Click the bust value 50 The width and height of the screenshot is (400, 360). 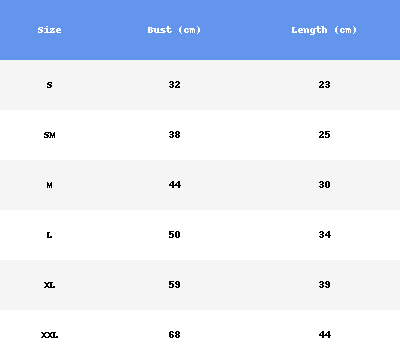tap(174, 235)
